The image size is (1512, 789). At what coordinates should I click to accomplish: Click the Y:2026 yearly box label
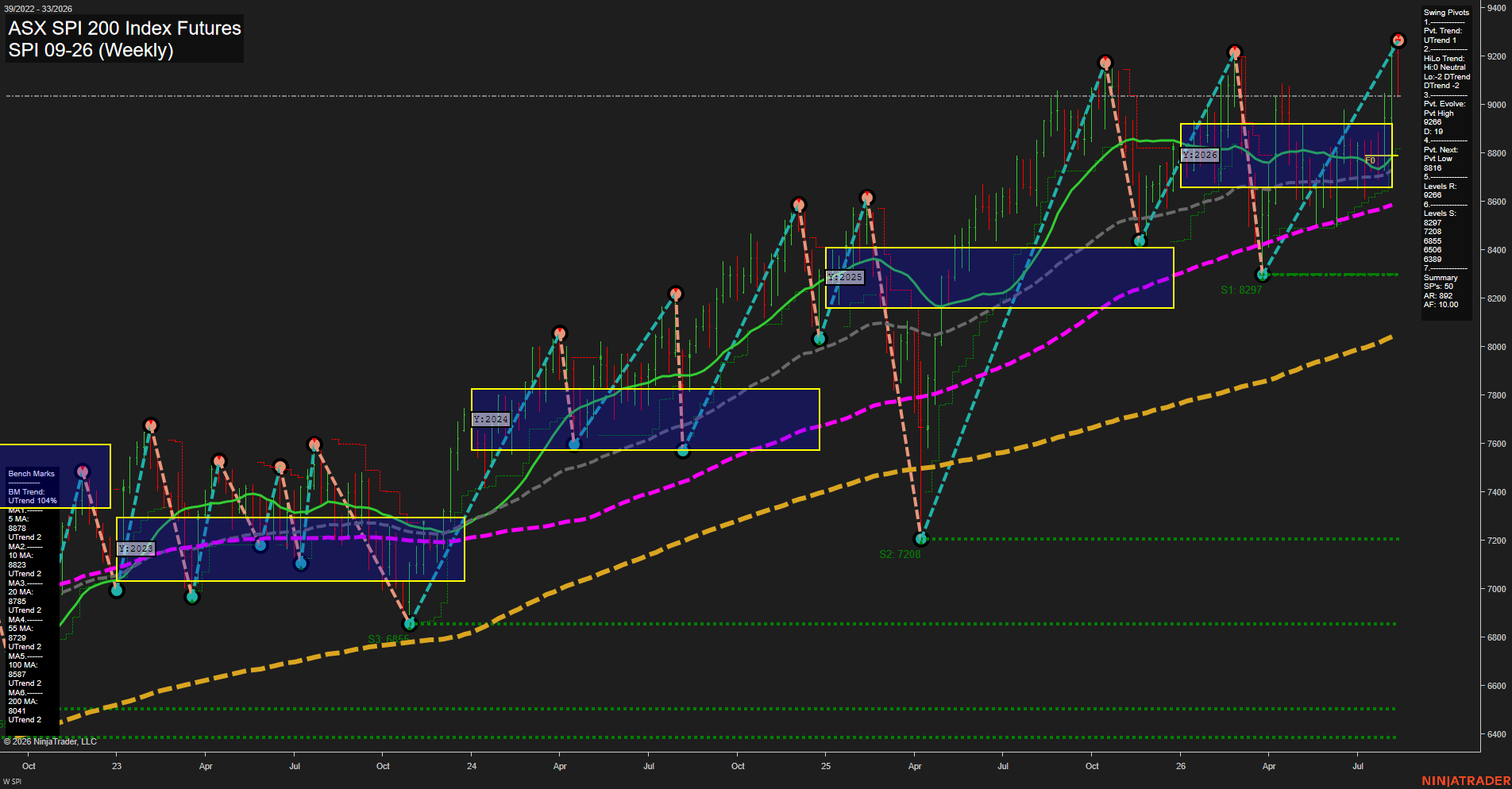click(1199, 155)
